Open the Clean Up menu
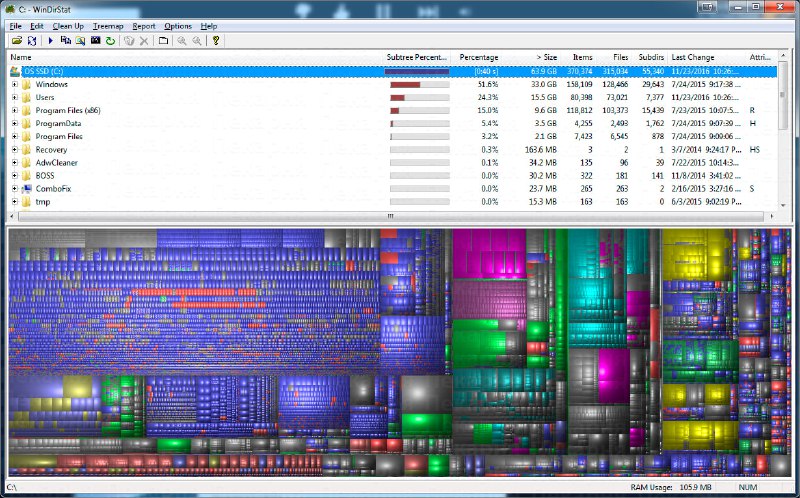 coord(68,26)
